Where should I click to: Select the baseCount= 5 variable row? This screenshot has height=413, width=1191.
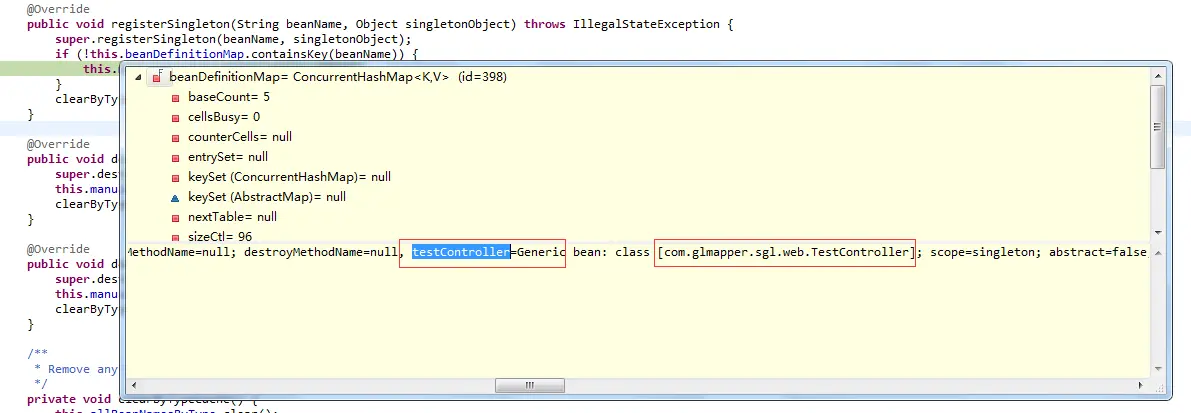(x=229, y=97)
